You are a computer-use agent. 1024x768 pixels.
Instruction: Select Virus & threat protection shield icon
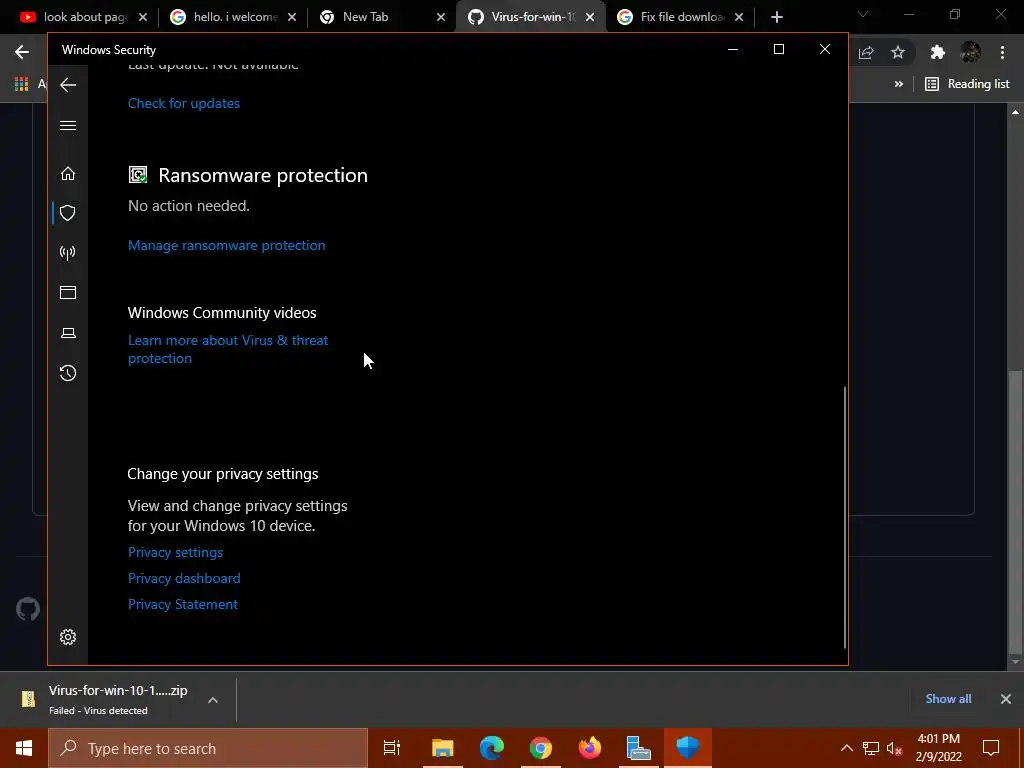68,213
